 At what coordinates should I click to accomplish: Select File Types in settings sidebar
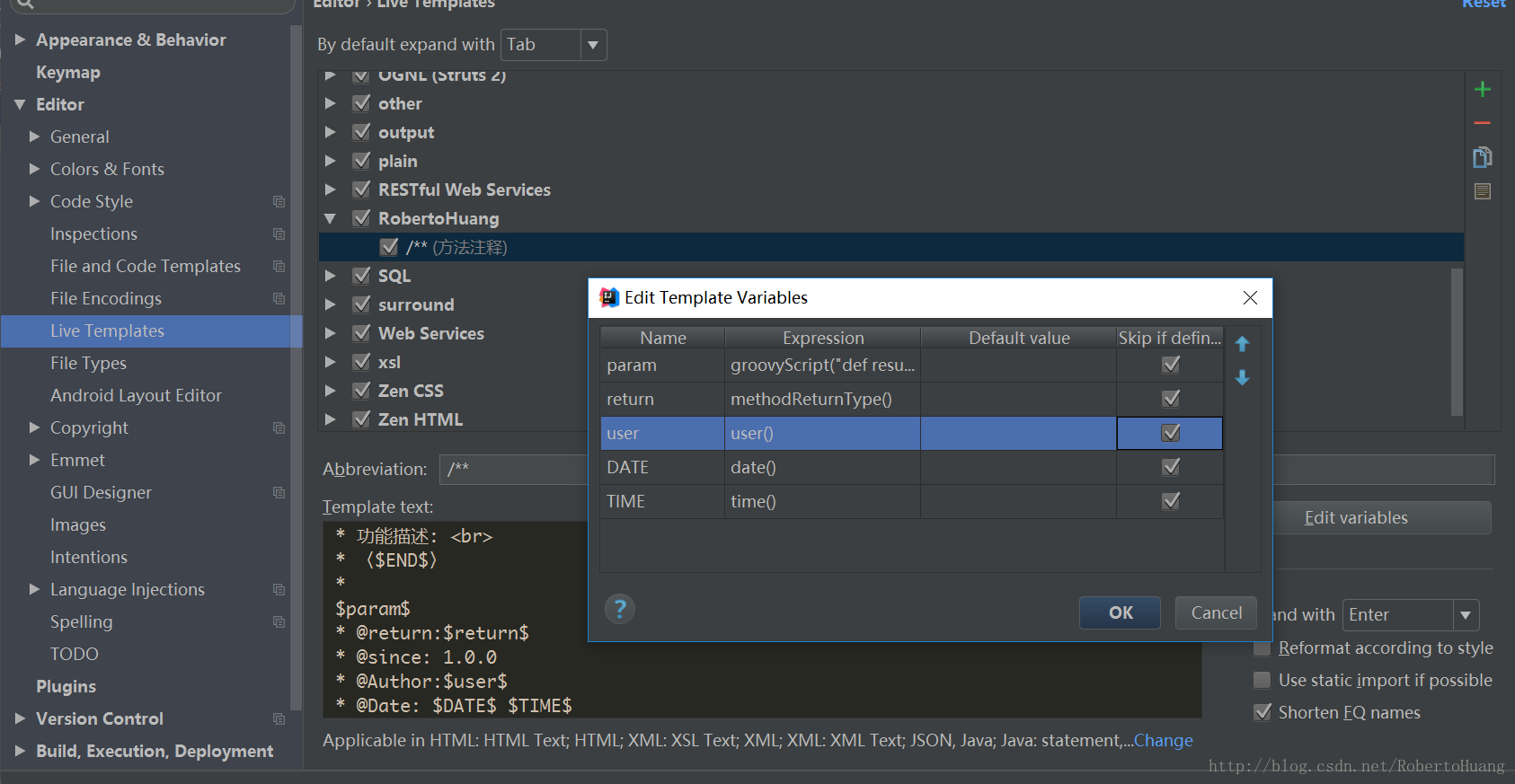(x=88, y=363)
